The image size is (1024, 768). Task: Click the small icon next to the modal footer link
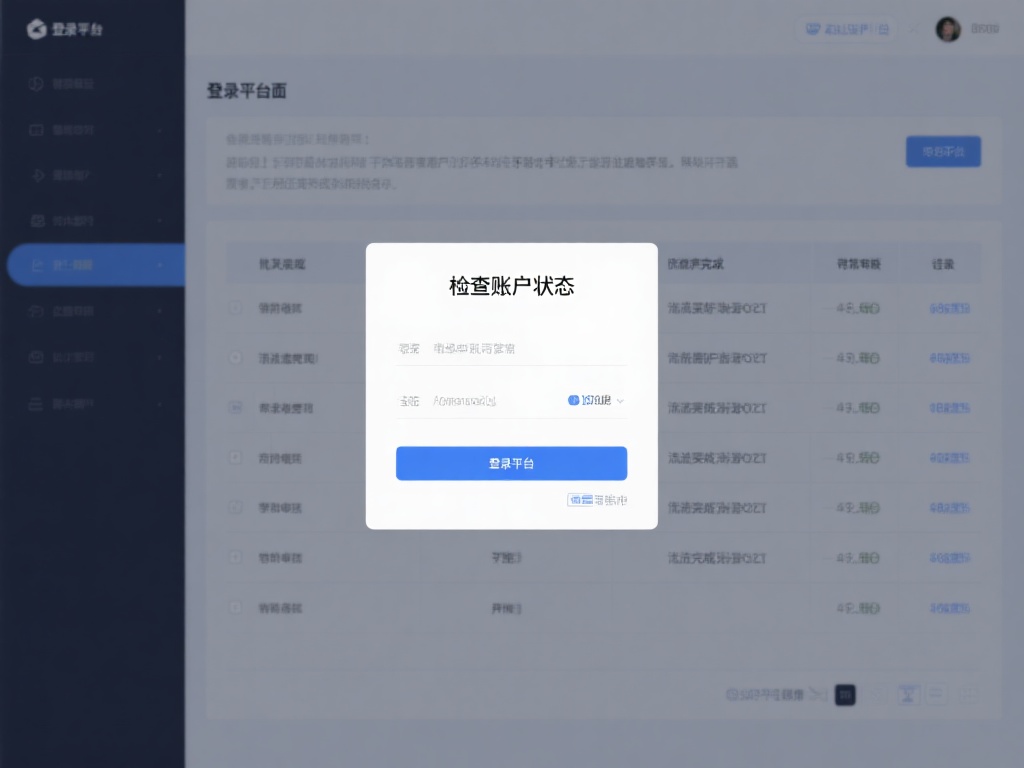point(579,498)
